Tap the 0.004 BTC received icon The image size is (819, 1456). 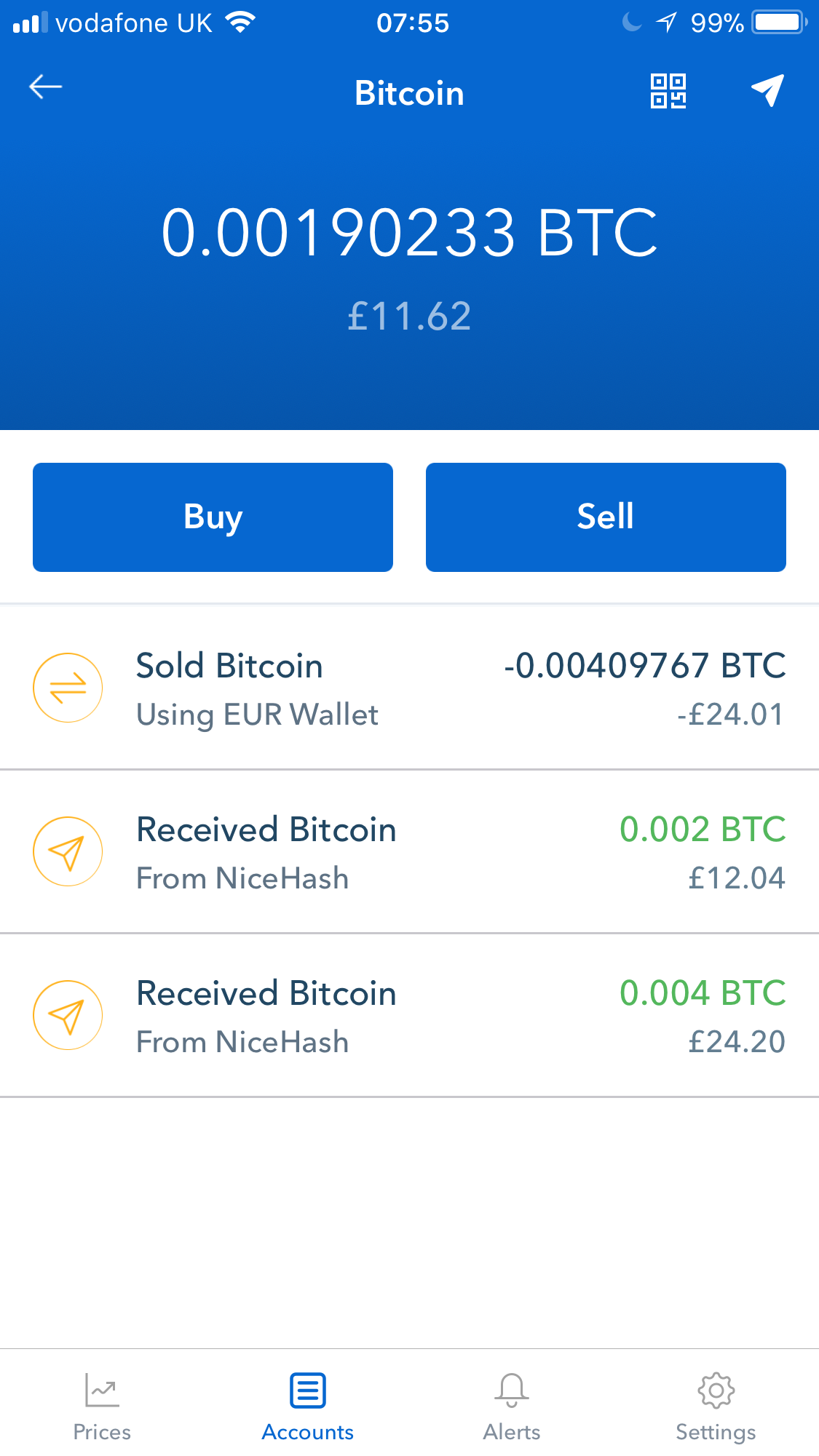click(x=68, y=1015)
